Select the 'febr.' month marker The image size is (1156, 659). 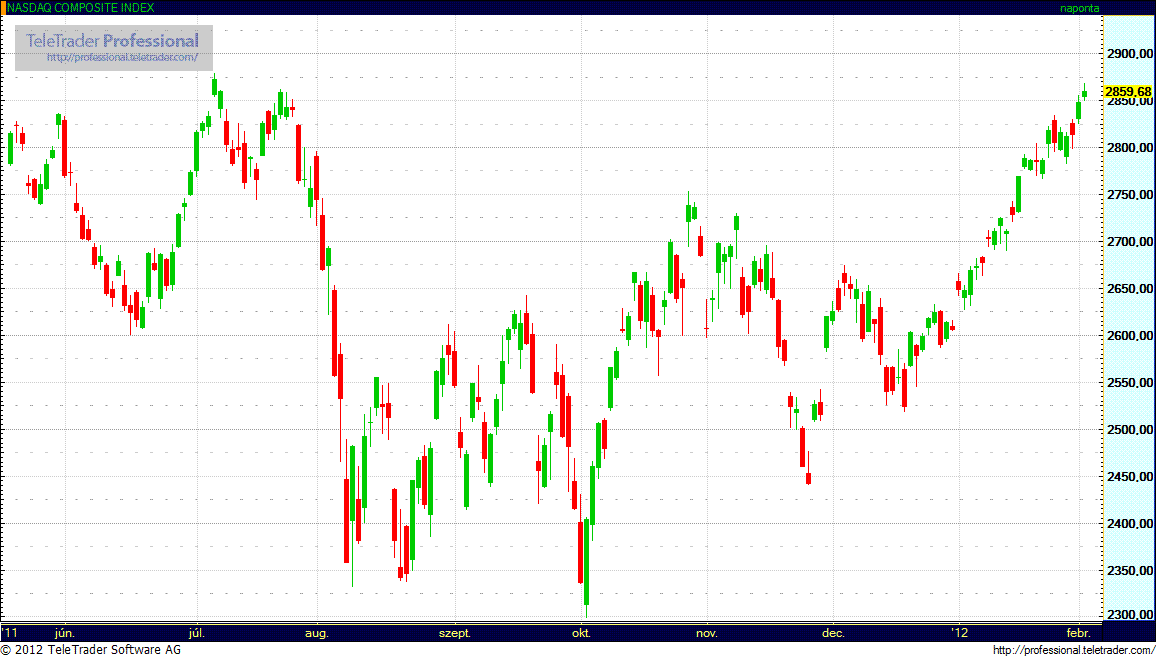(x=1078, y=633)
